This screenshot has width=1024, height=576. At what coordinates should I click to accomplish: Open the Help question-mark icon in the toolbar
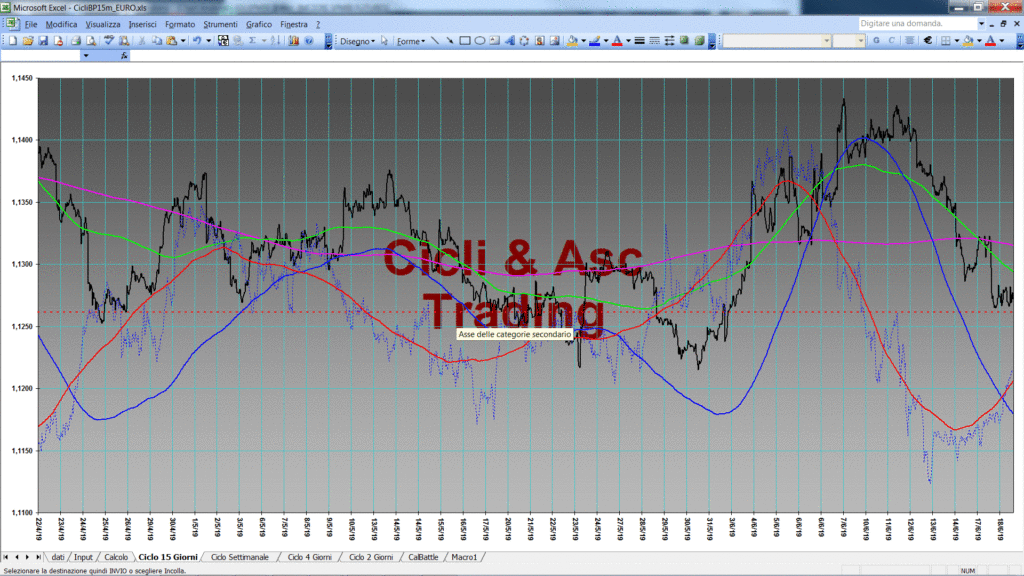pyautogui.click(x=310, y=41)
